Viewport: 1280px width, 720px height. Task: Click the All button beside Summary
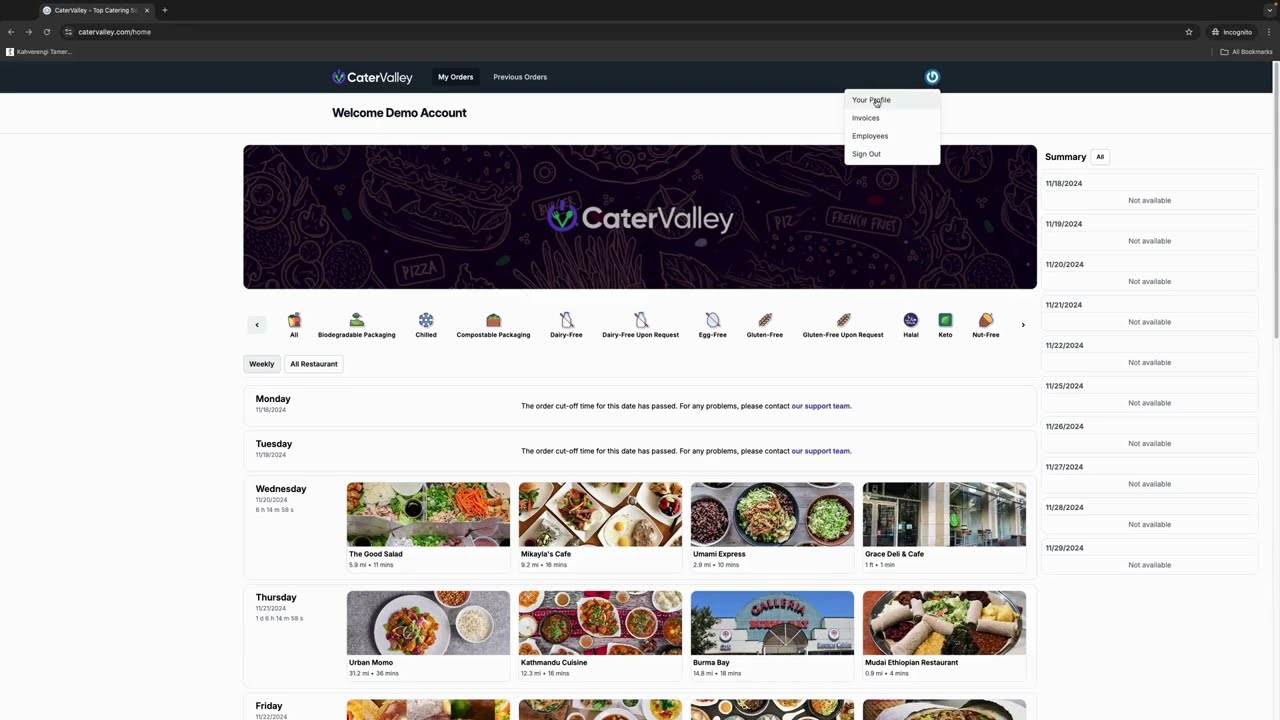click(1100, 157)
